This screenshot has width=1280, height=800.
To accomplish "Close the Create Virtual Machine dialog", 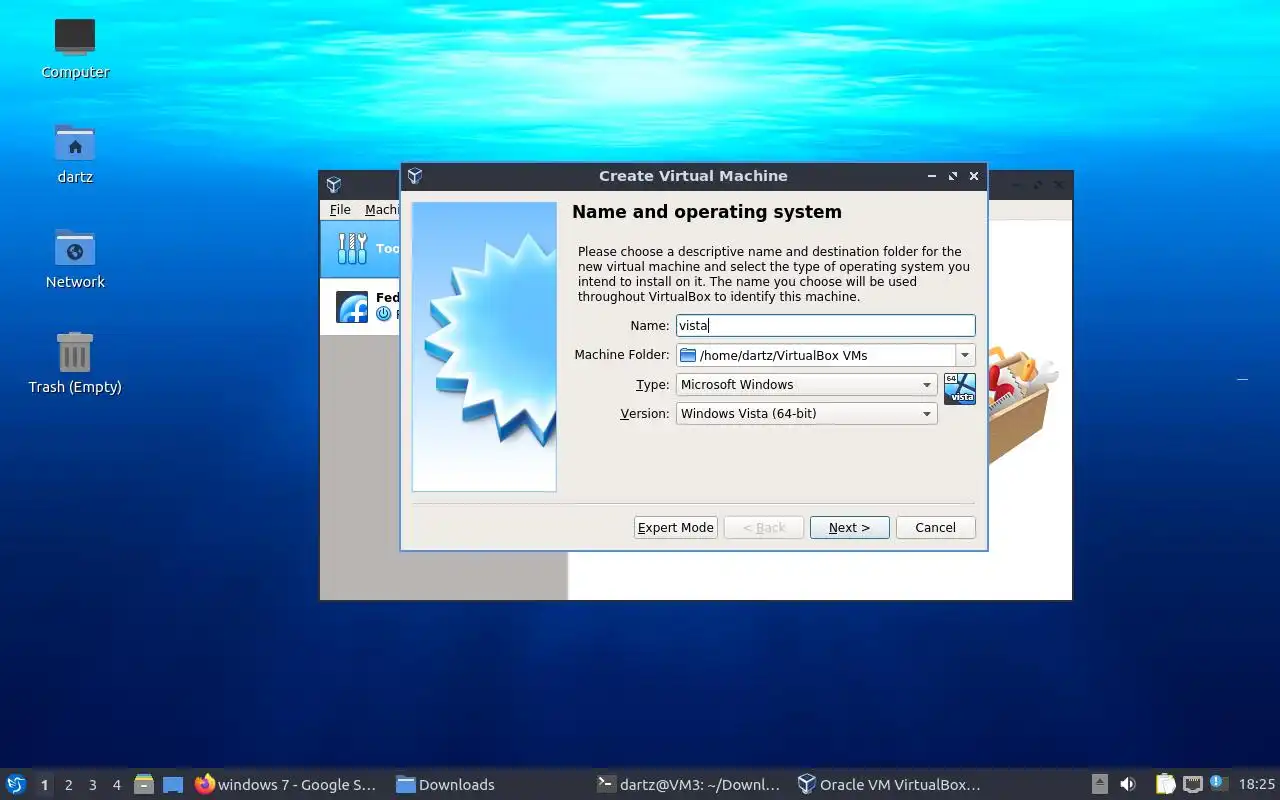I will tap(974, 176).
